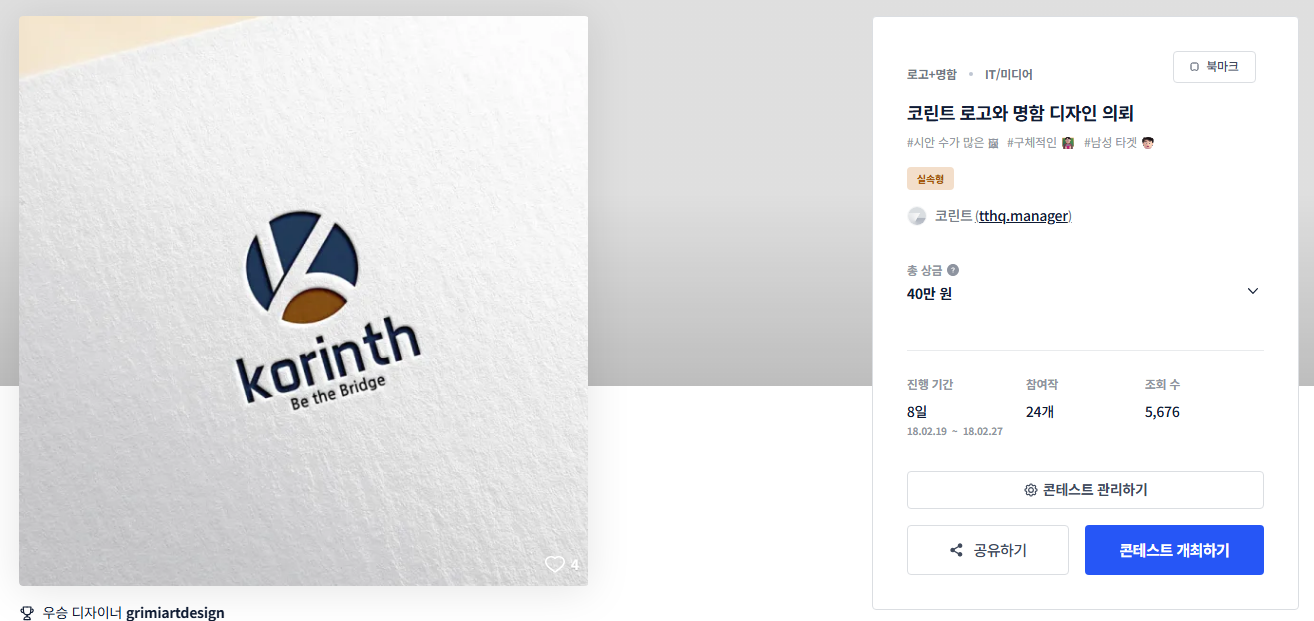Click the #남성 타겟 hashtag
The height and width of the screenshot is (621, 1314).
tap(1119, 143)
